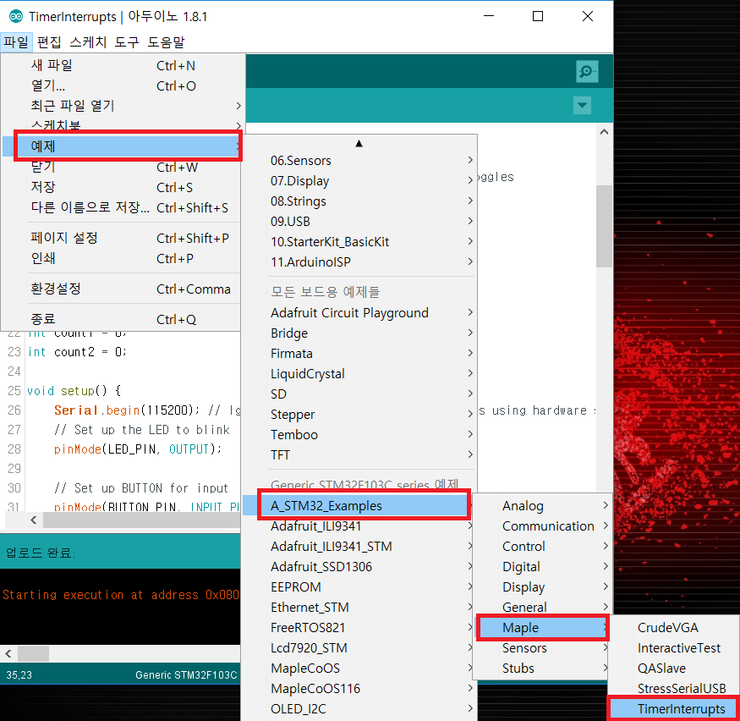Select 인쇄 menu entry
Viewport: 740px width, 721px height.
123,259
